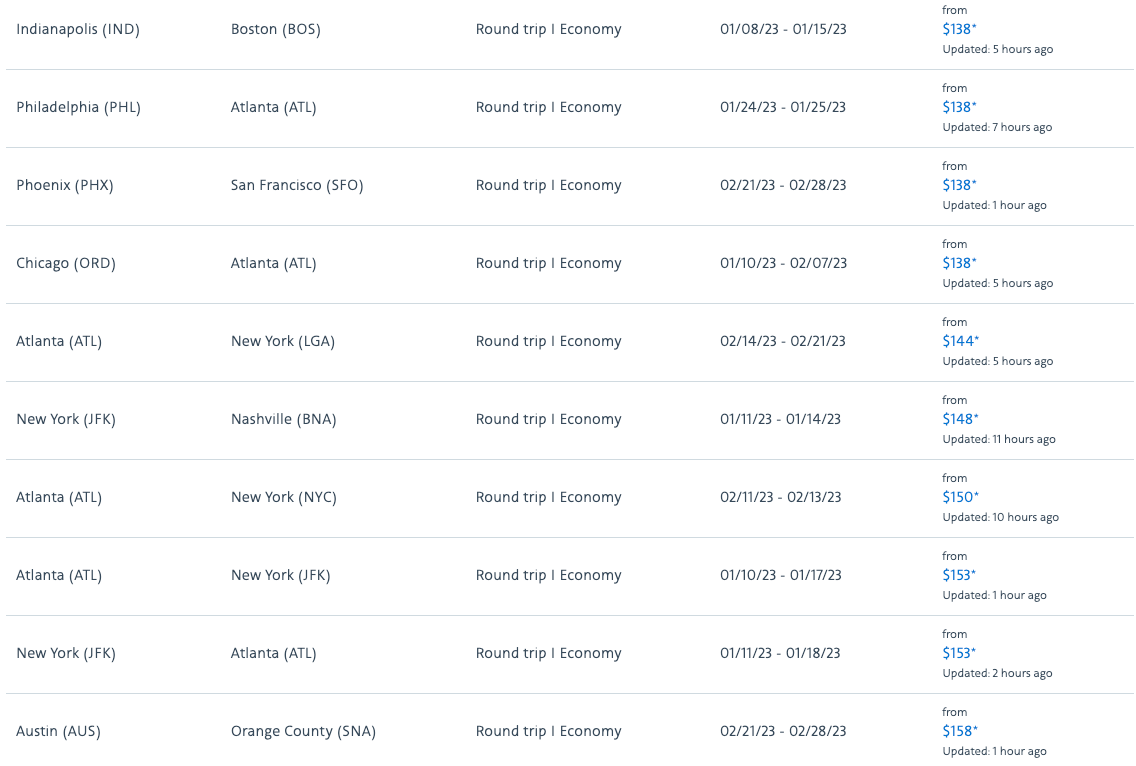
Task: Choose the $138 Chicago to Atlanta fare
Action: point(959,263)
